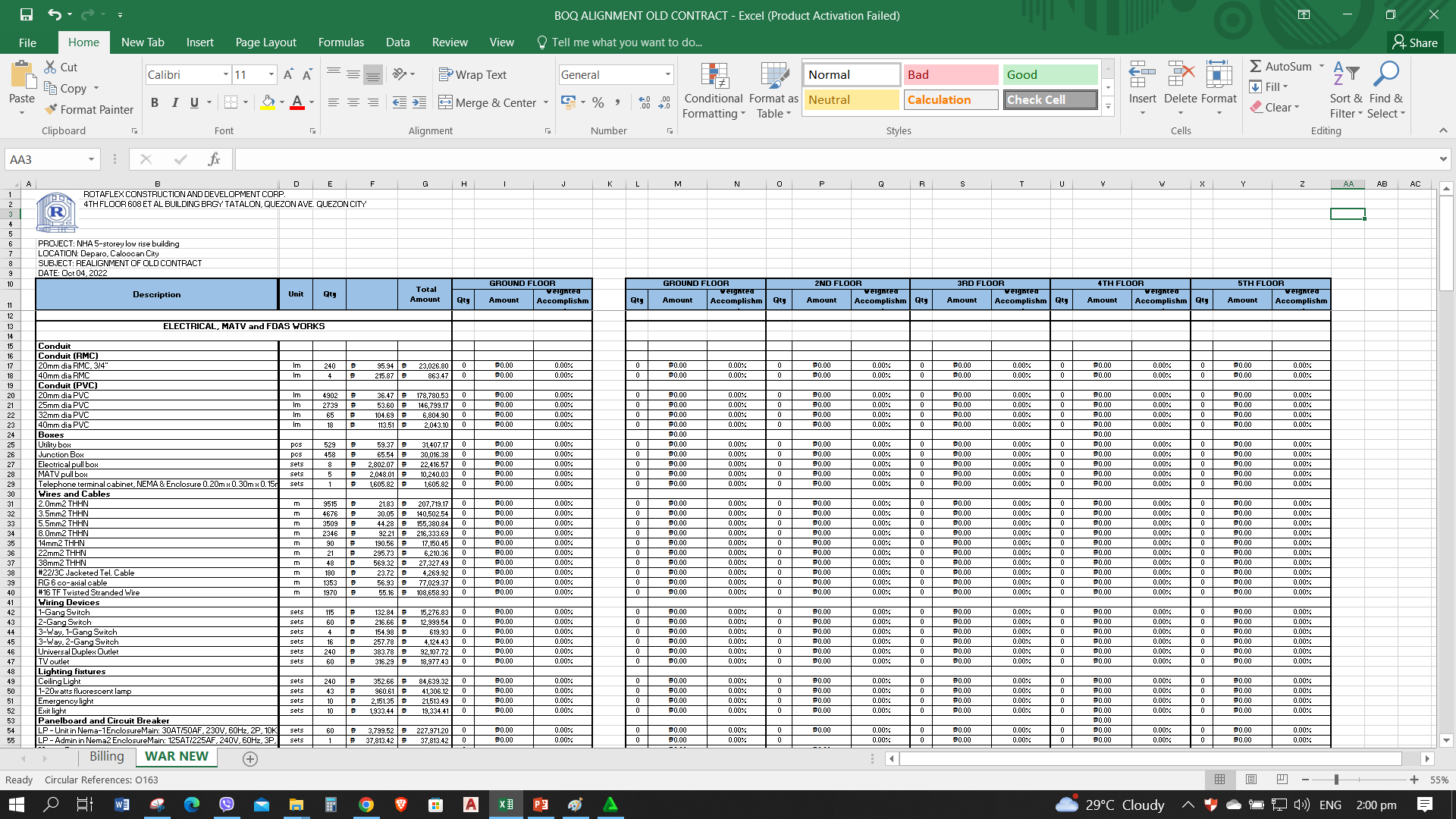
Task: Open the font name Calibri dropdown
Action: [225, 74]
